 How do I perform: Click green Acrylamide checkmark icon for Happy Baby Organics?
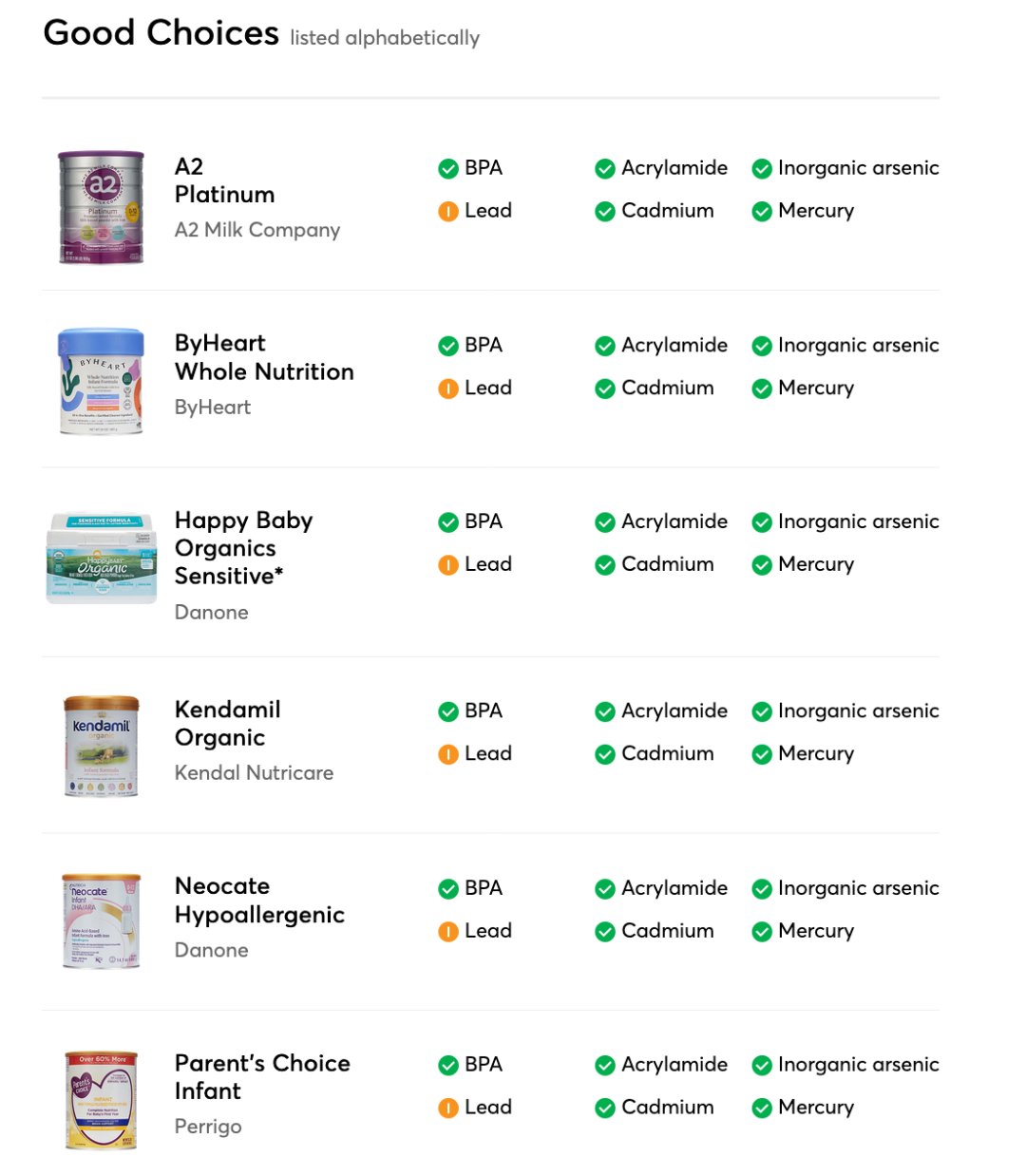[605, 522]
